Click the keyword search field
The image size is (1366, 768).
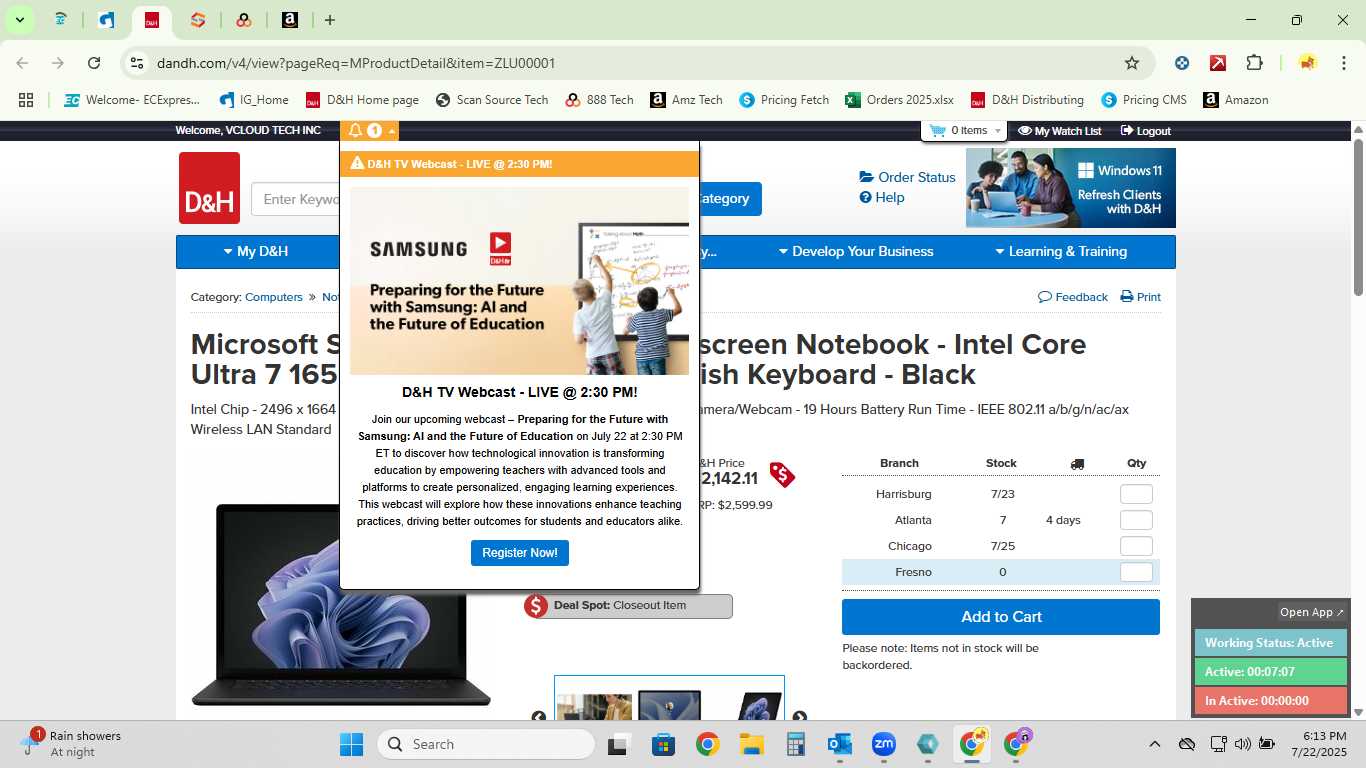point(296,199)
